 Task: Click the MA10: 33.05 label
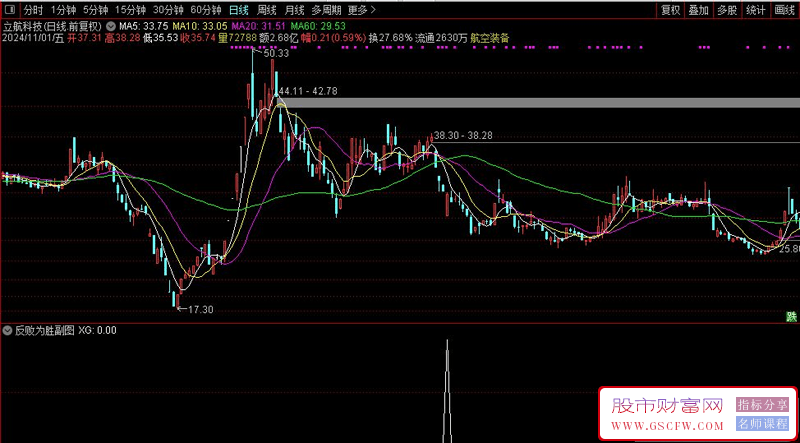click(x=200, y=26)
